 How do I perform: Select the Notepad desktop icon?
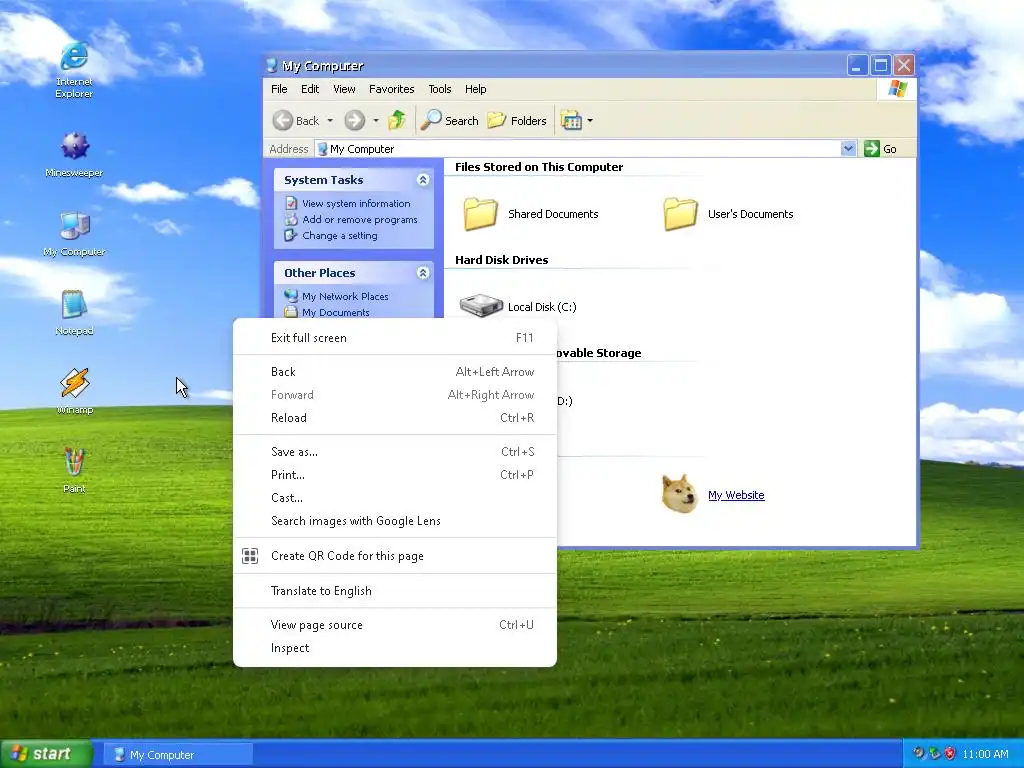point(74,312)
